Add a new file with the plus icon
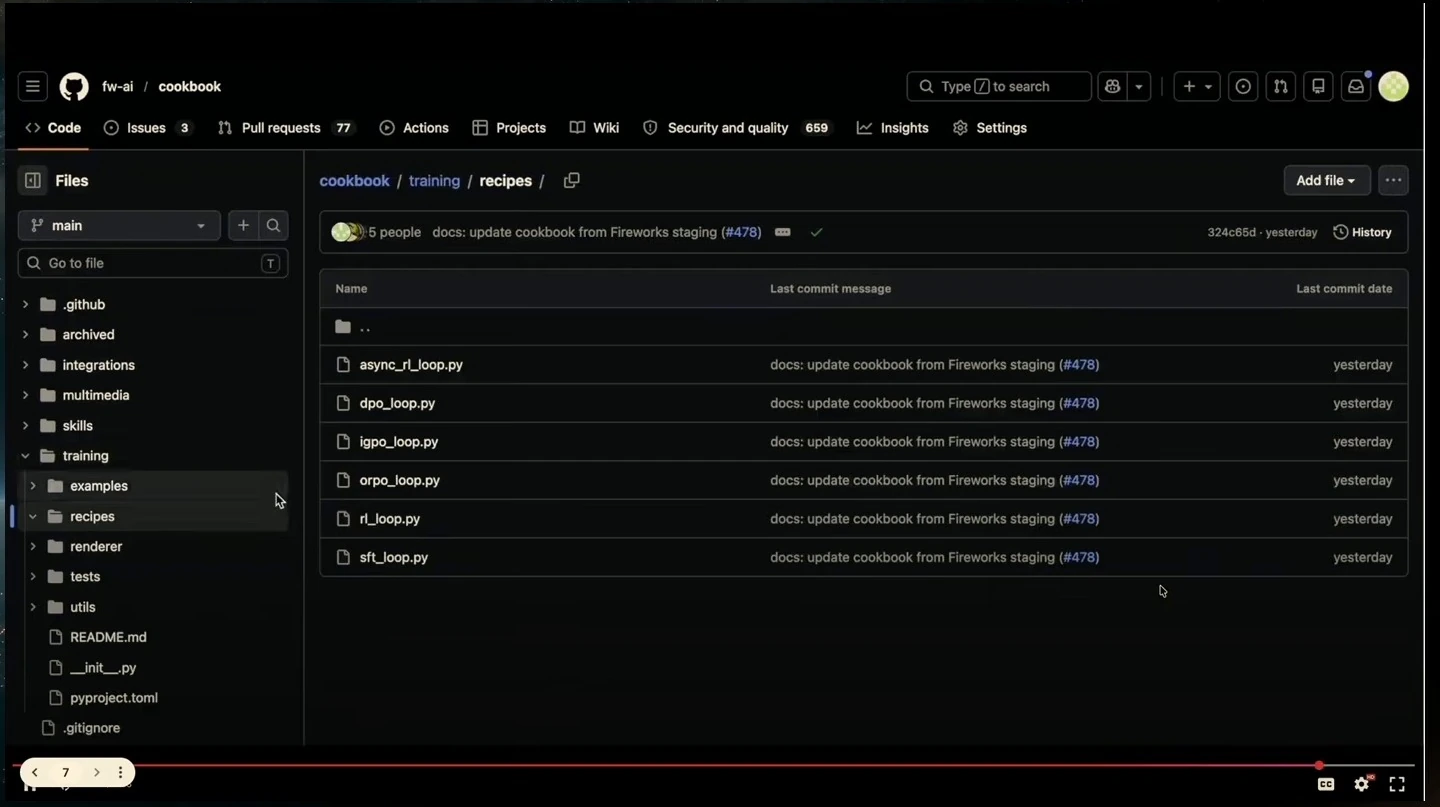The width and height of the screenshot is (1440, 807). pos(243,226)
